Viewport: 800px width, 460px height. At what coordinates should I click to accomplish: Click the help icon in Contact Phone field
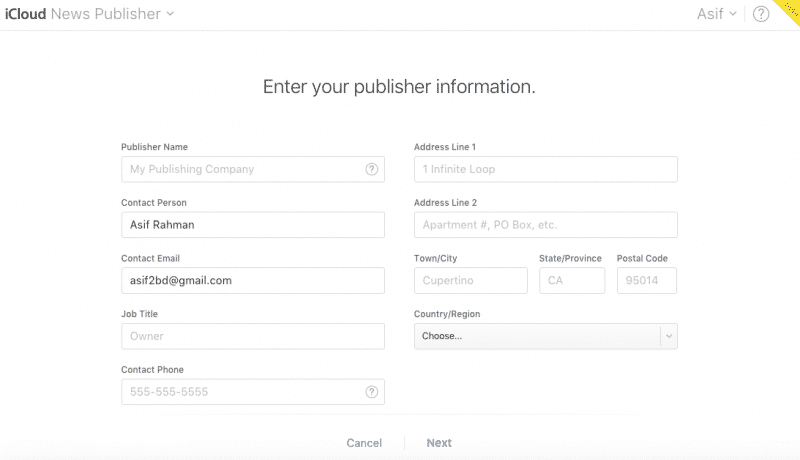pyautogui.click(x=372, y=392)
